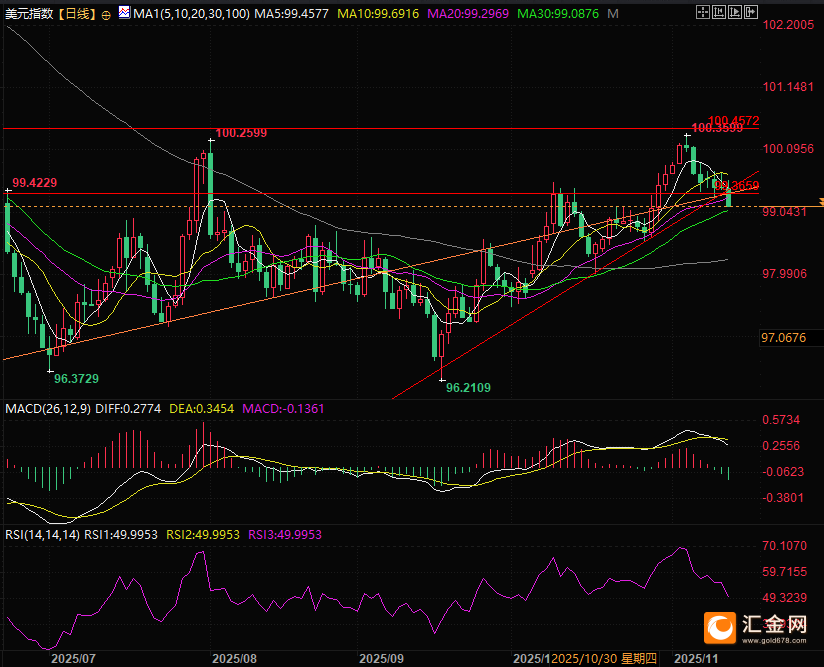The image size is (824, 667).
Task: Click the gray M label after MA30
Action: [612, 14]
